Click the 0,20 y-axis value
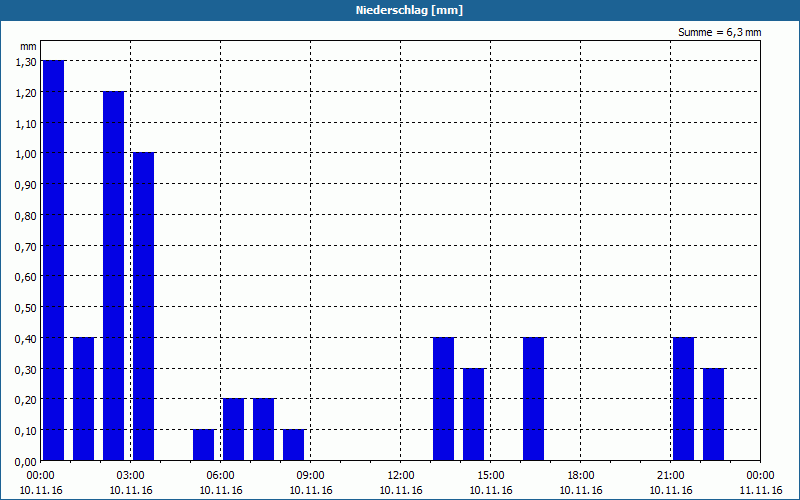 26,400
